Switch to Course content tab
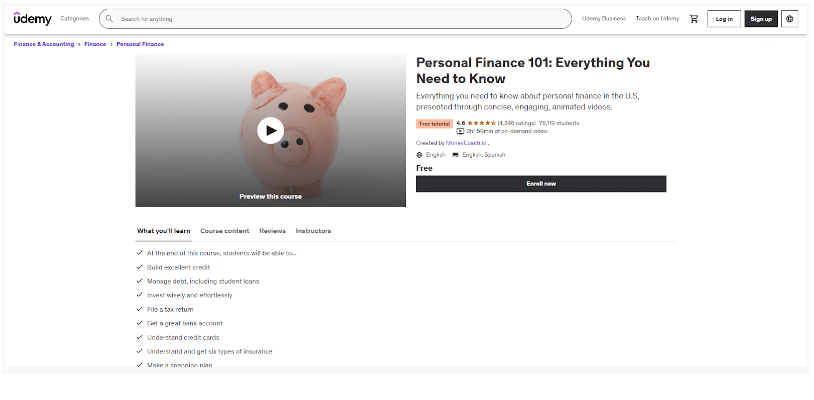 tap(225, 231)
